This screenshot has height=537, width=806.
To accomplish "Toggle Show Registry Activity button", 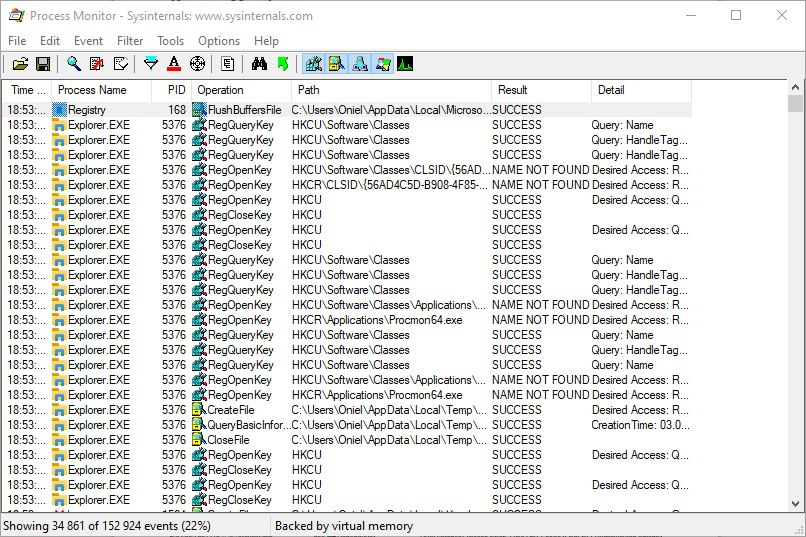I will 314,64.
